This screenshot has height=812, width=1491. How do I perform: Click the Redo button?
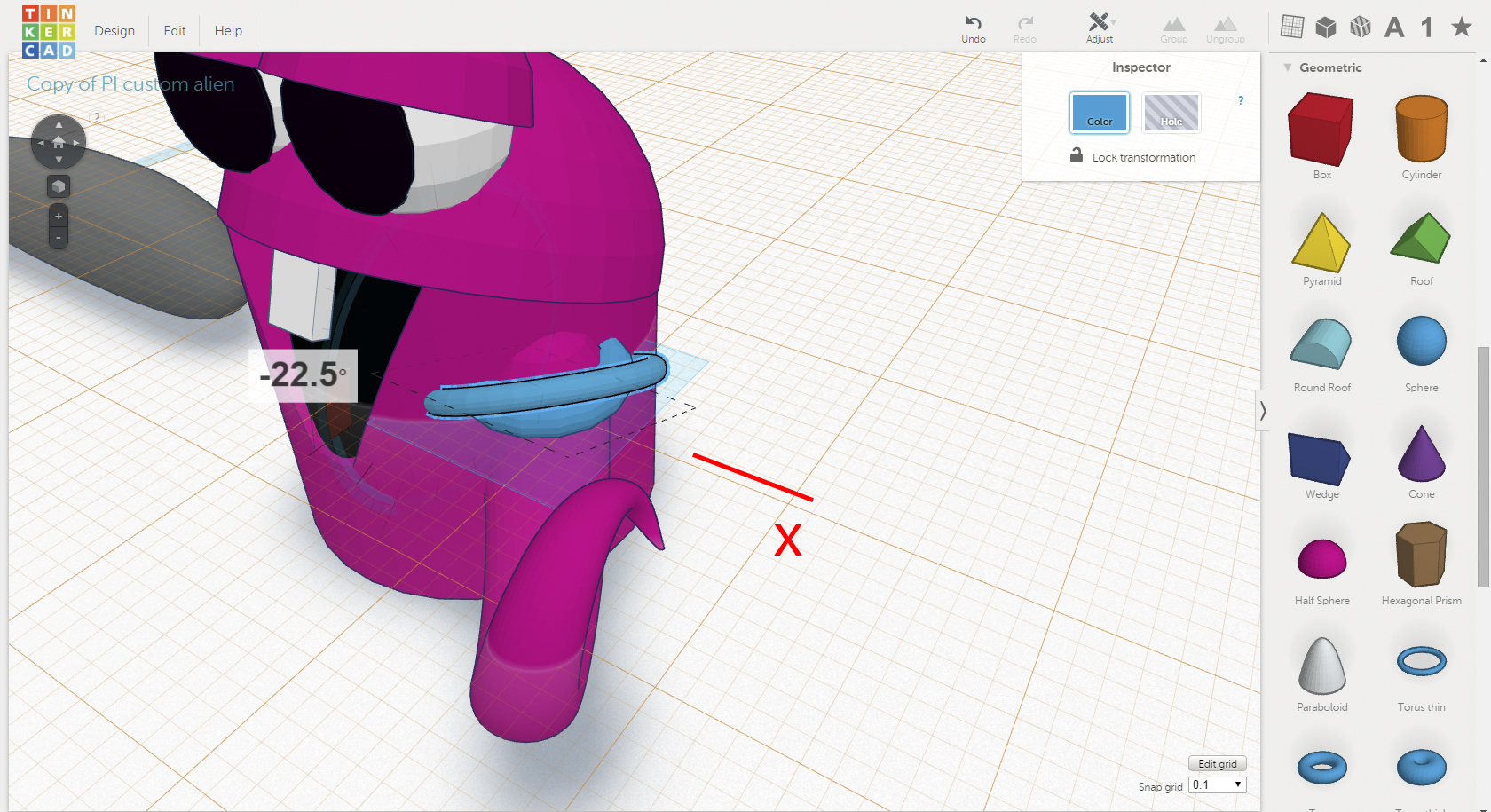click(x=1025, y=28)
